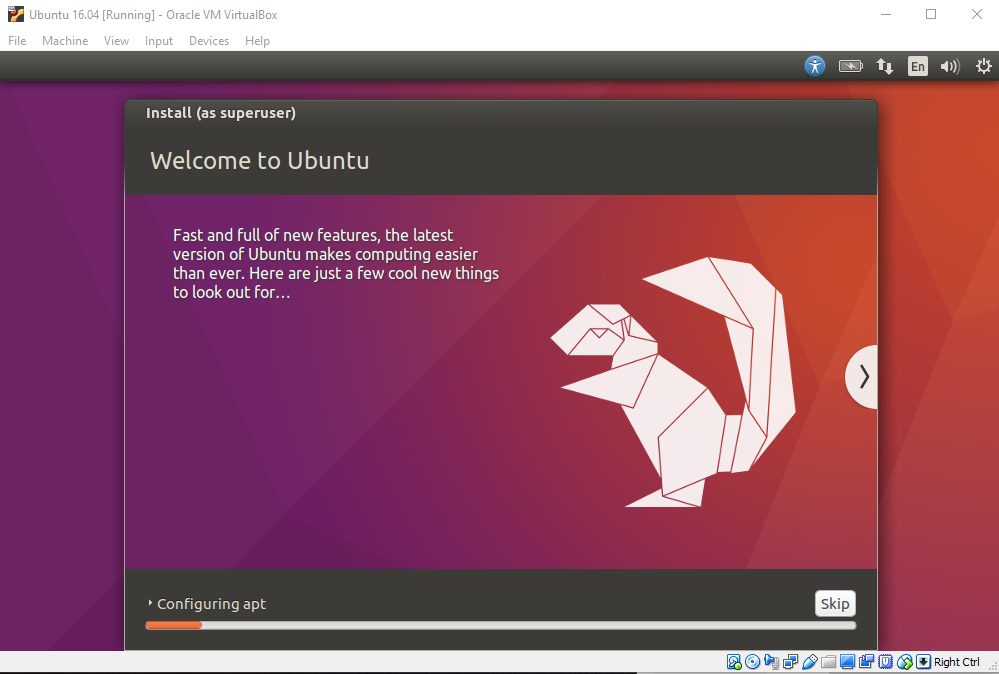Click the sound volume indicator
The width and height of the screenshot is (999, 674).
949,66
